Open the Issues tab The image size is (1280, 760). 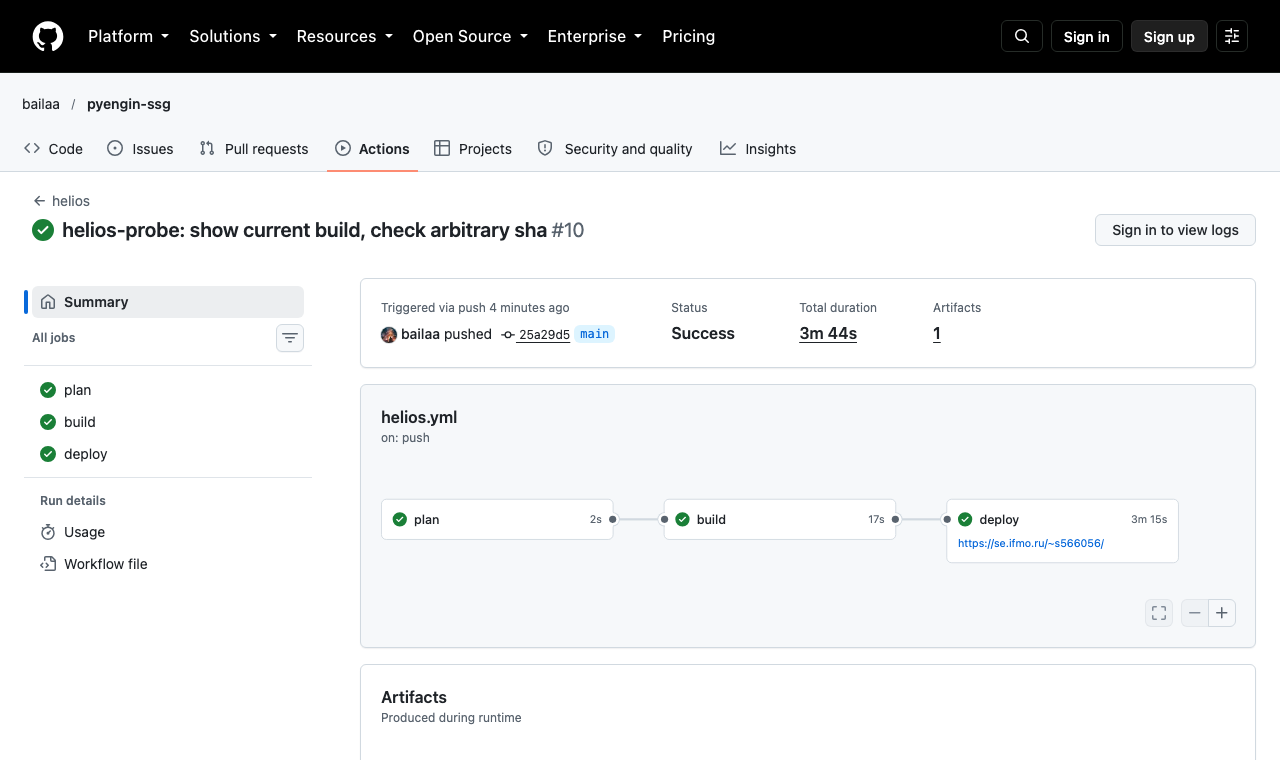click(140, 149)
